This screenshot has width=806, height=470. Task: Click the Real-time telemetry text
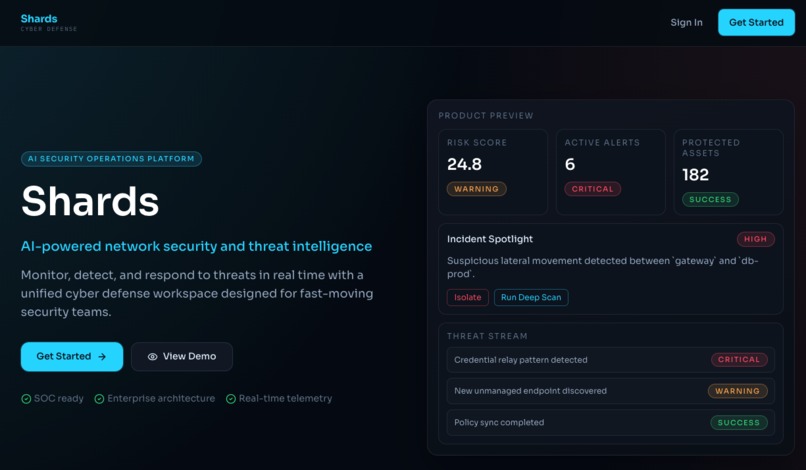click(x=285, y=399)
